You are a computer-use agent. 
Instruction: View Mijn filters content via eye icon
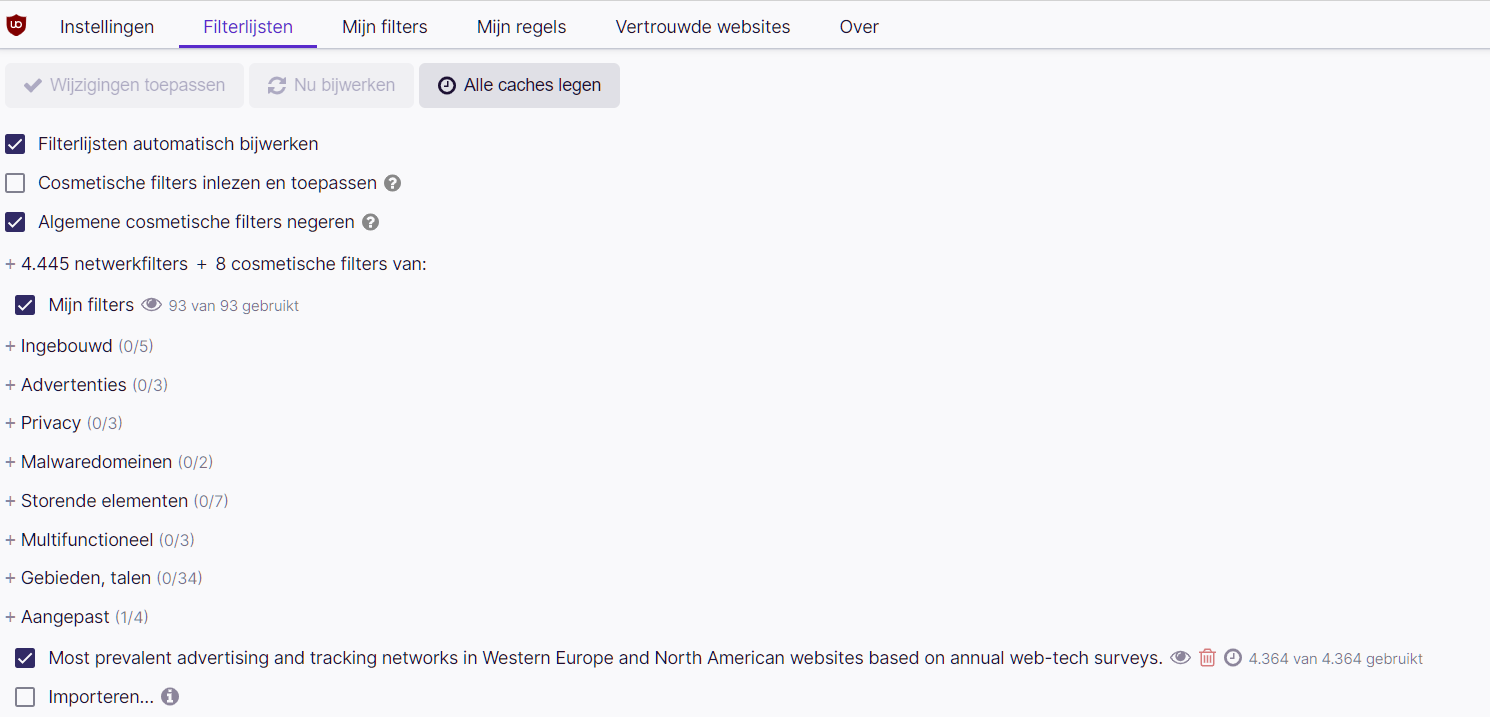(x=151, y=305)
